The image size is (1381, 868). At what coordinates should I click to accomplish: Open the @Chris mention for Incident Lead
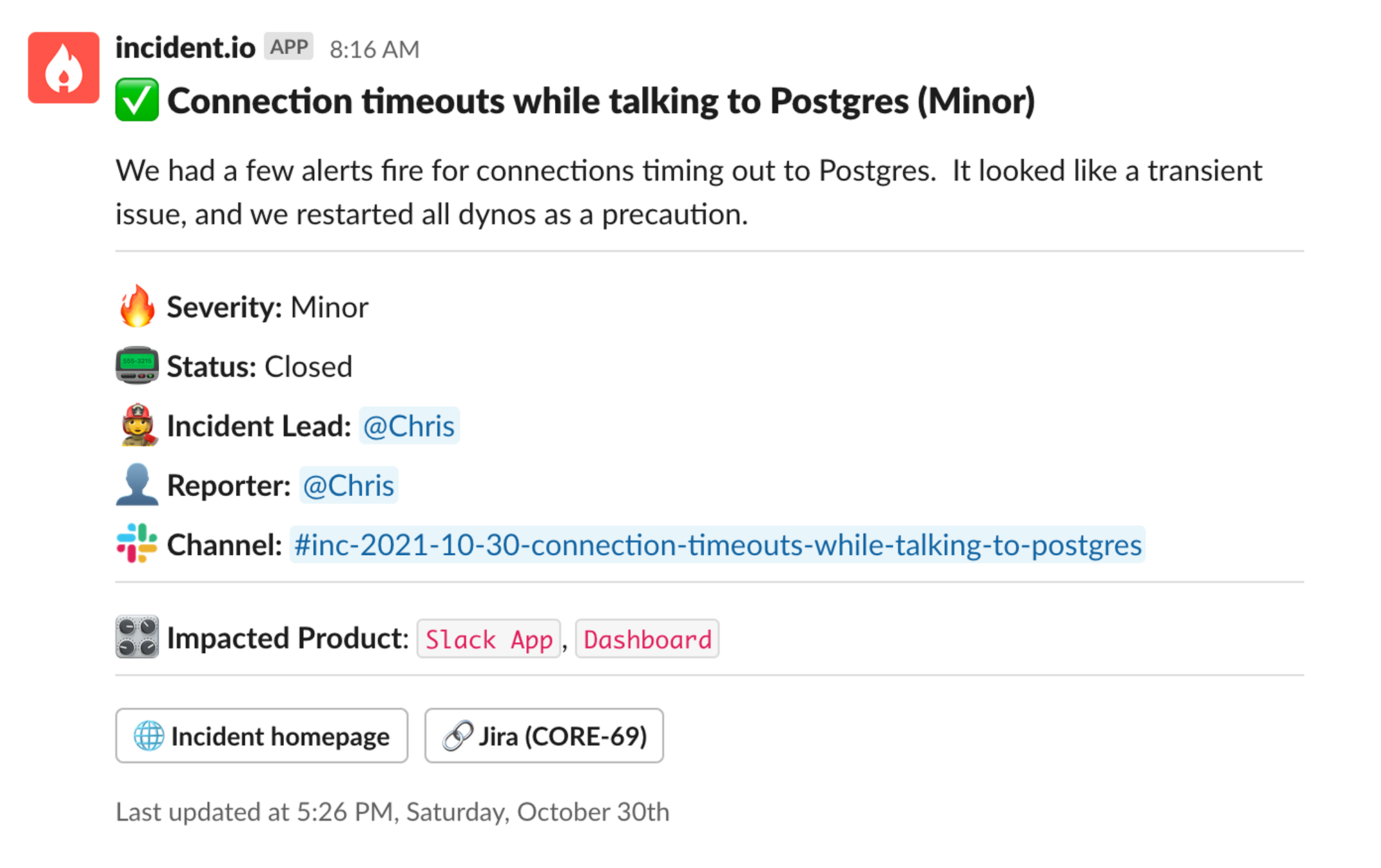(409, 426)
